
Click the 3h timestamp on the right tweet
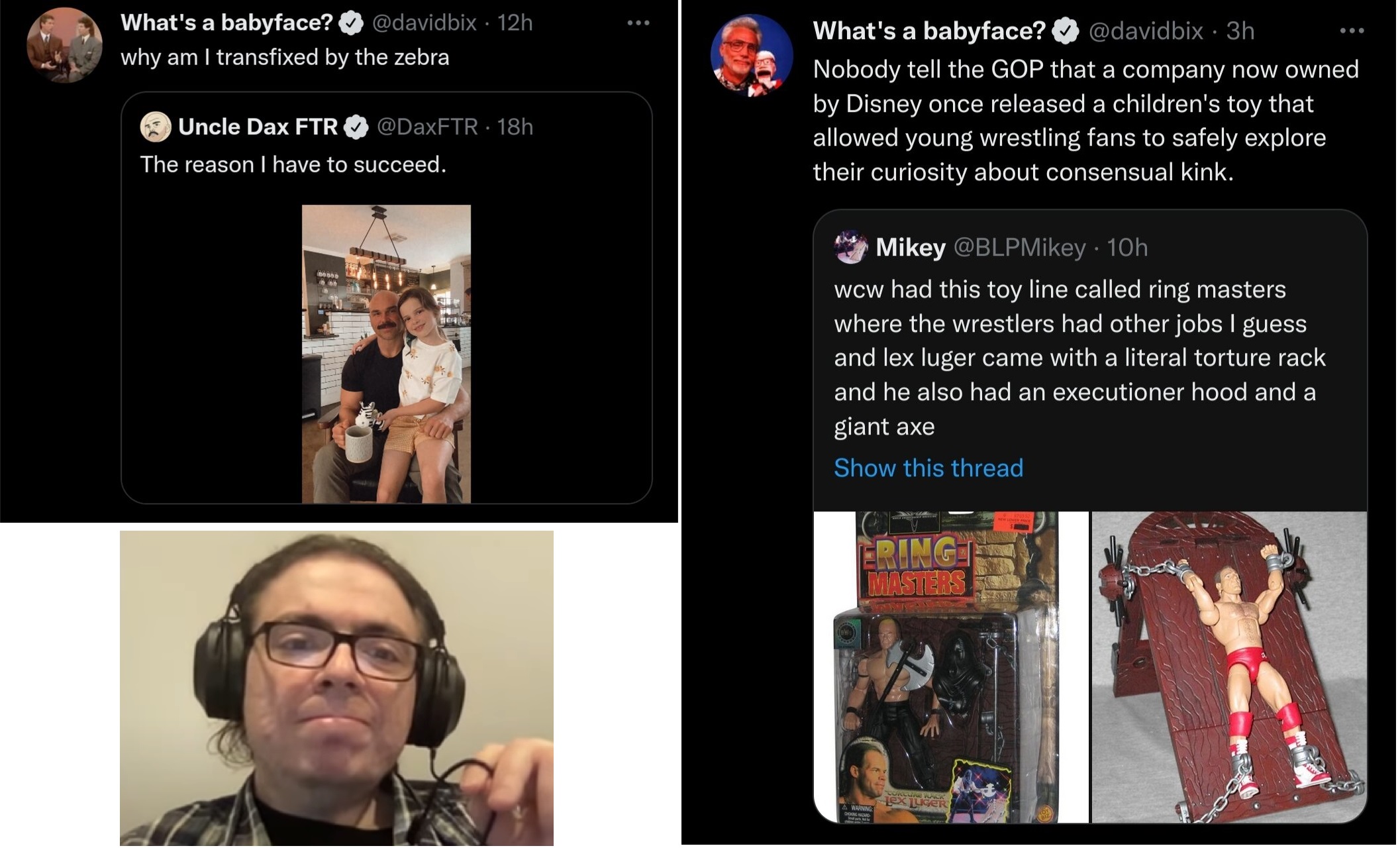coord(1240,30)
